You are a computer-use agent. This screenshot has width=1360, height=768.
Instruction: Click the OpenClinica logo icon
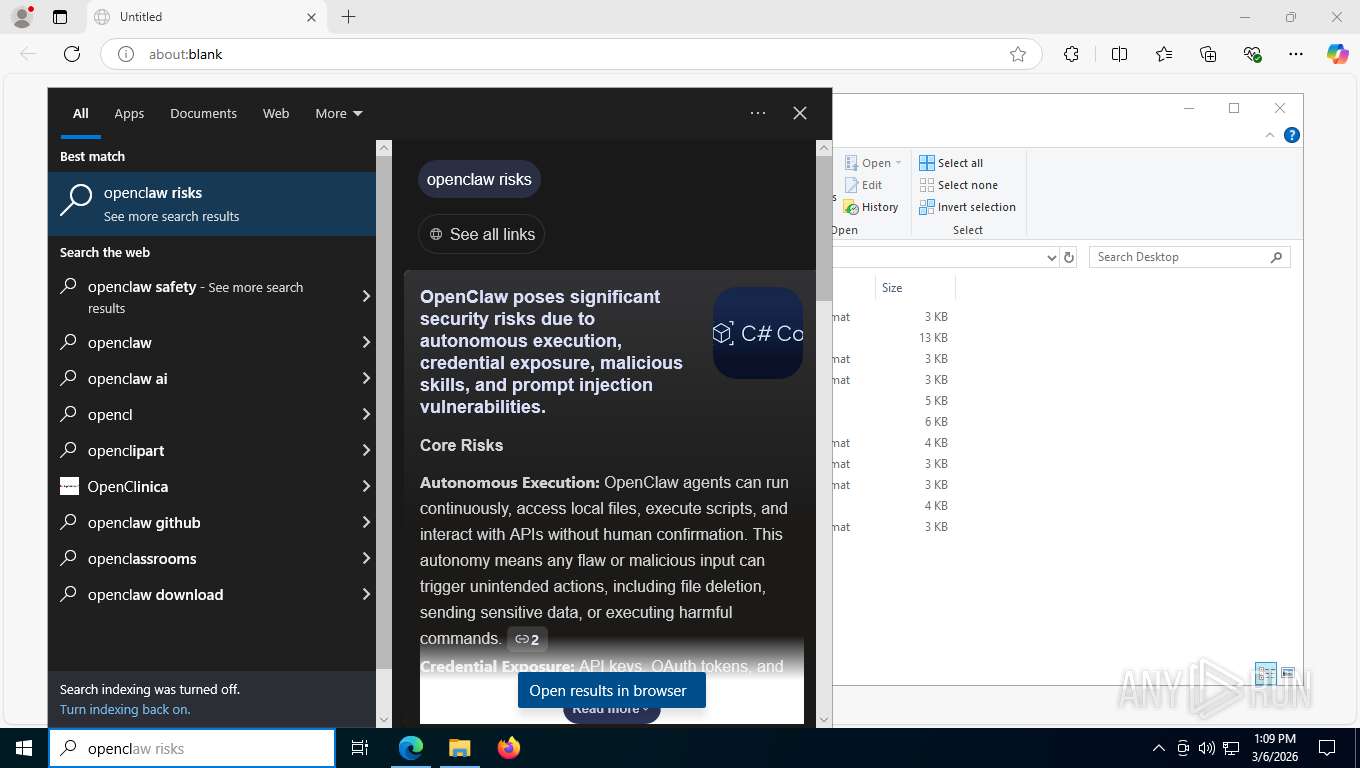69,486
